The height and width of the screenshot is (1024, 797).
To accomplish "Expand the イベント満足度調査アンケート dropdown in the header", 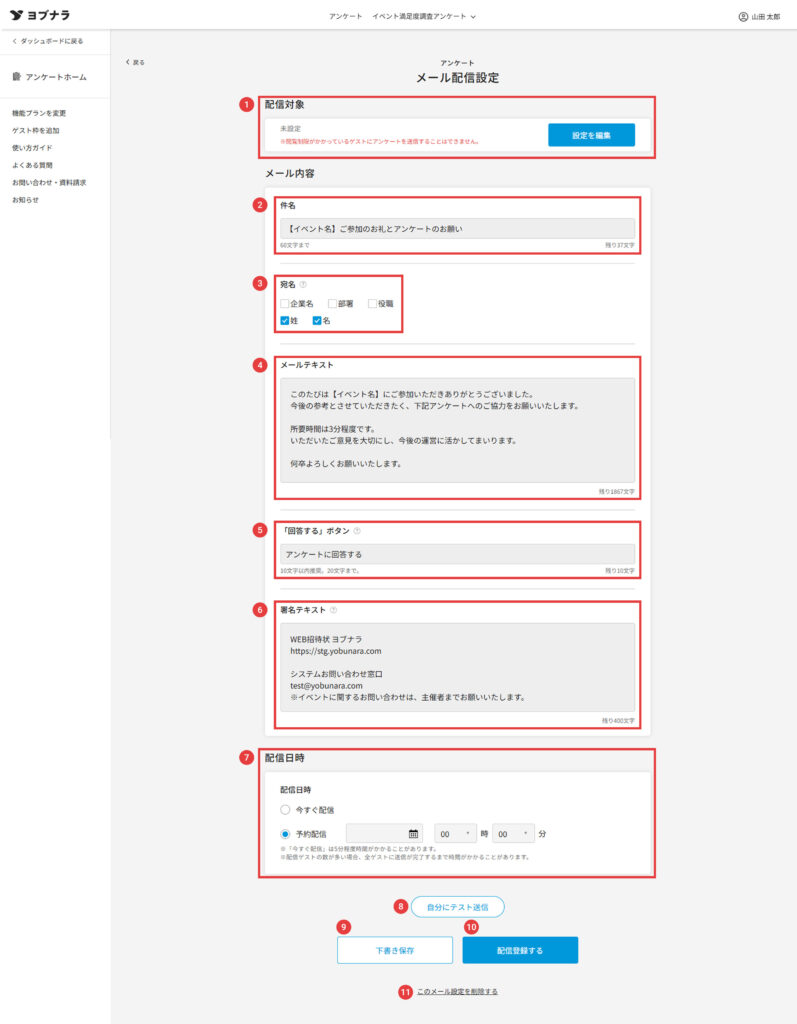I will (x=424, y=17).
